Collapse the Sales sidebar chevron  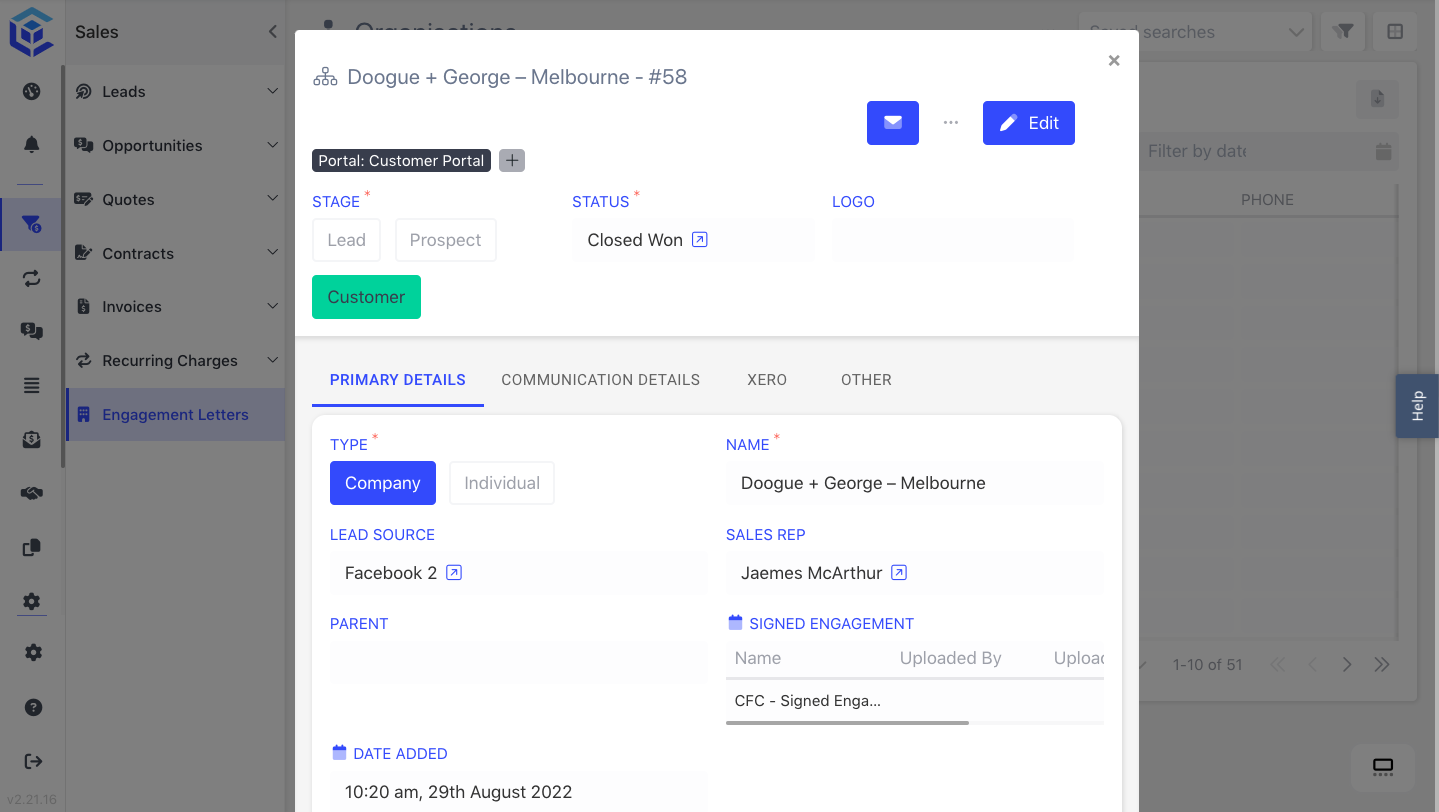tap(273, 32)
